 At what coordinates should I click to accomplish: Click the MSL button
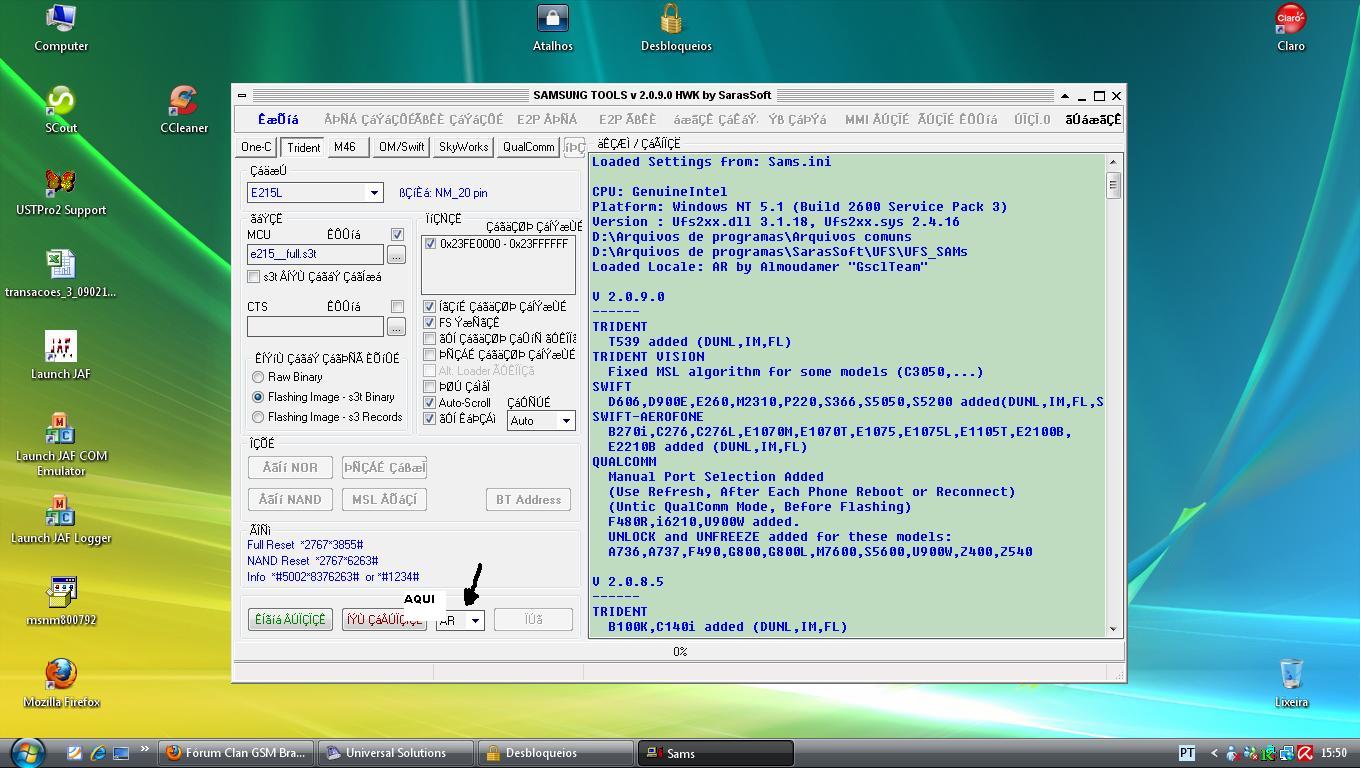click(384, 499)
